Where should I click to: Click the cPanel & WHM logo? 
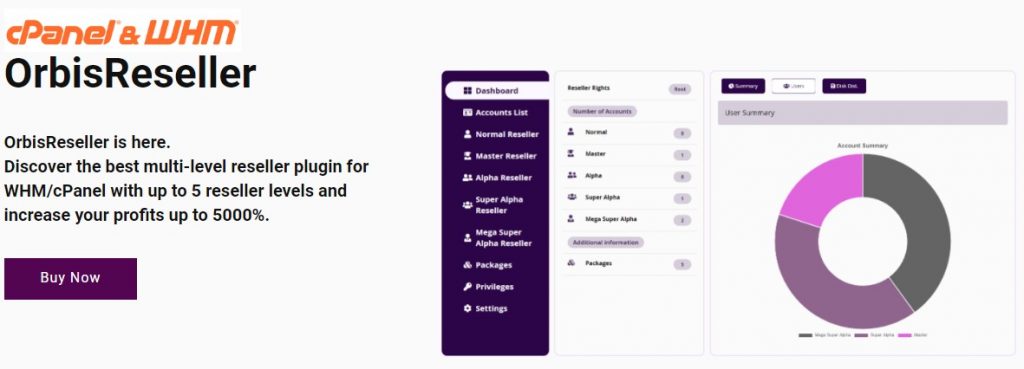pos(122,31)
